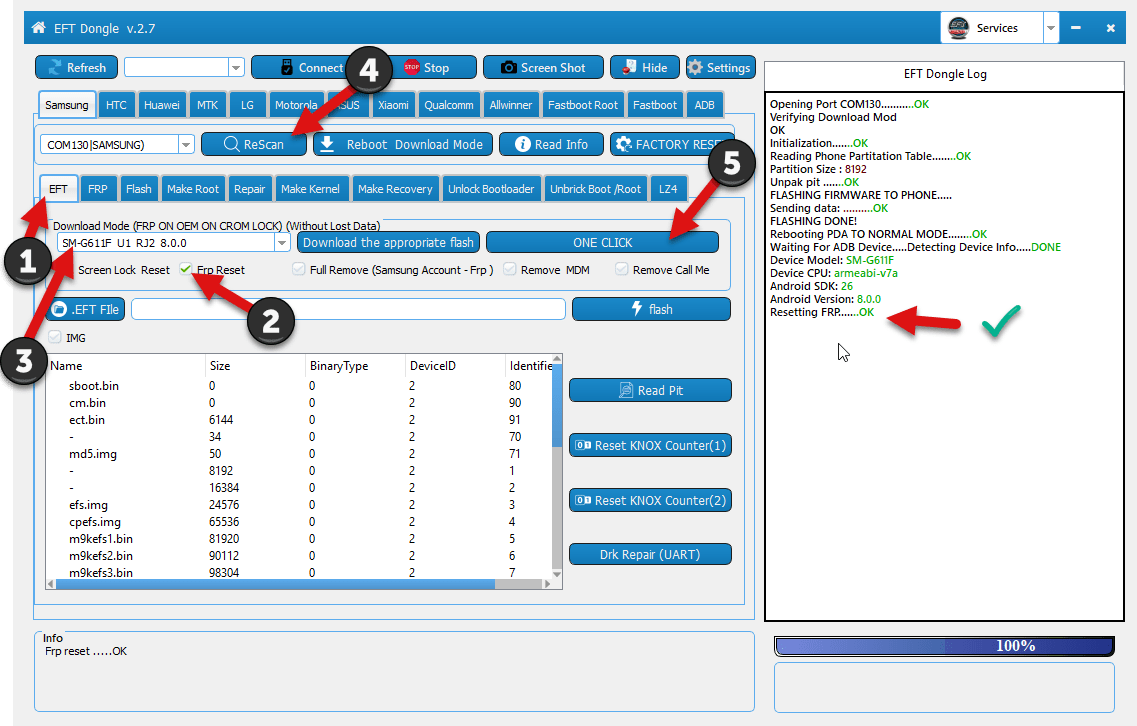
Task: Click the Connect button
Action: pyautogui.click(x=312, y=67)
